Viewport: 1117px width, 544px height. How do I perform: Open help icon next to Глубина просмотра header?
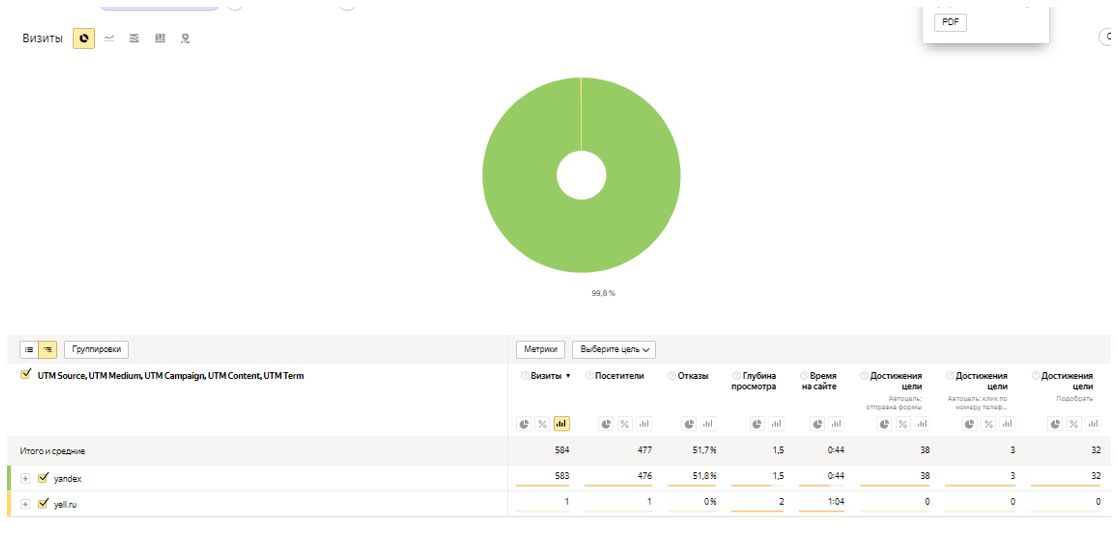click(736, 375)
